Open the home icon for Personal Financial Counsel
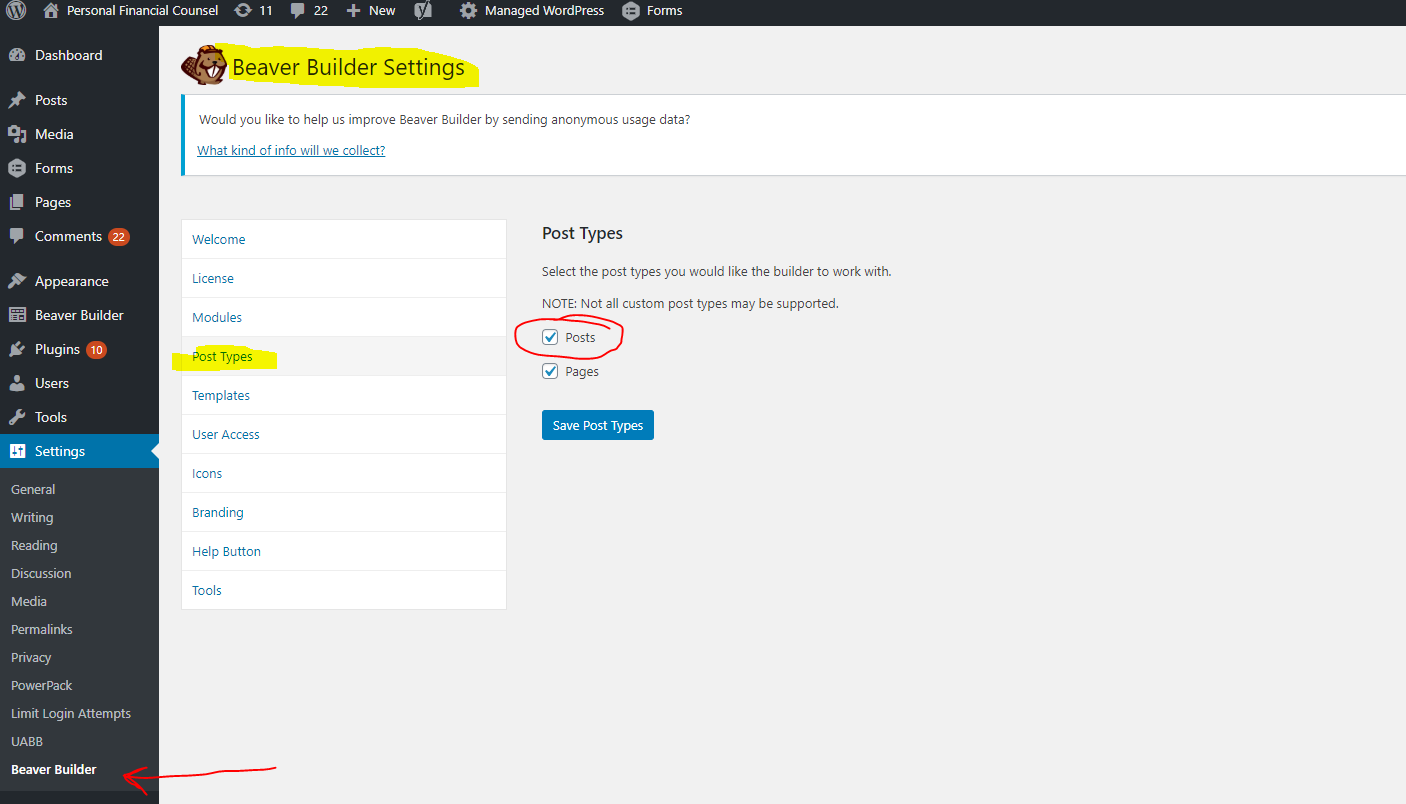 pyautogui.click(x=51, y=11)
